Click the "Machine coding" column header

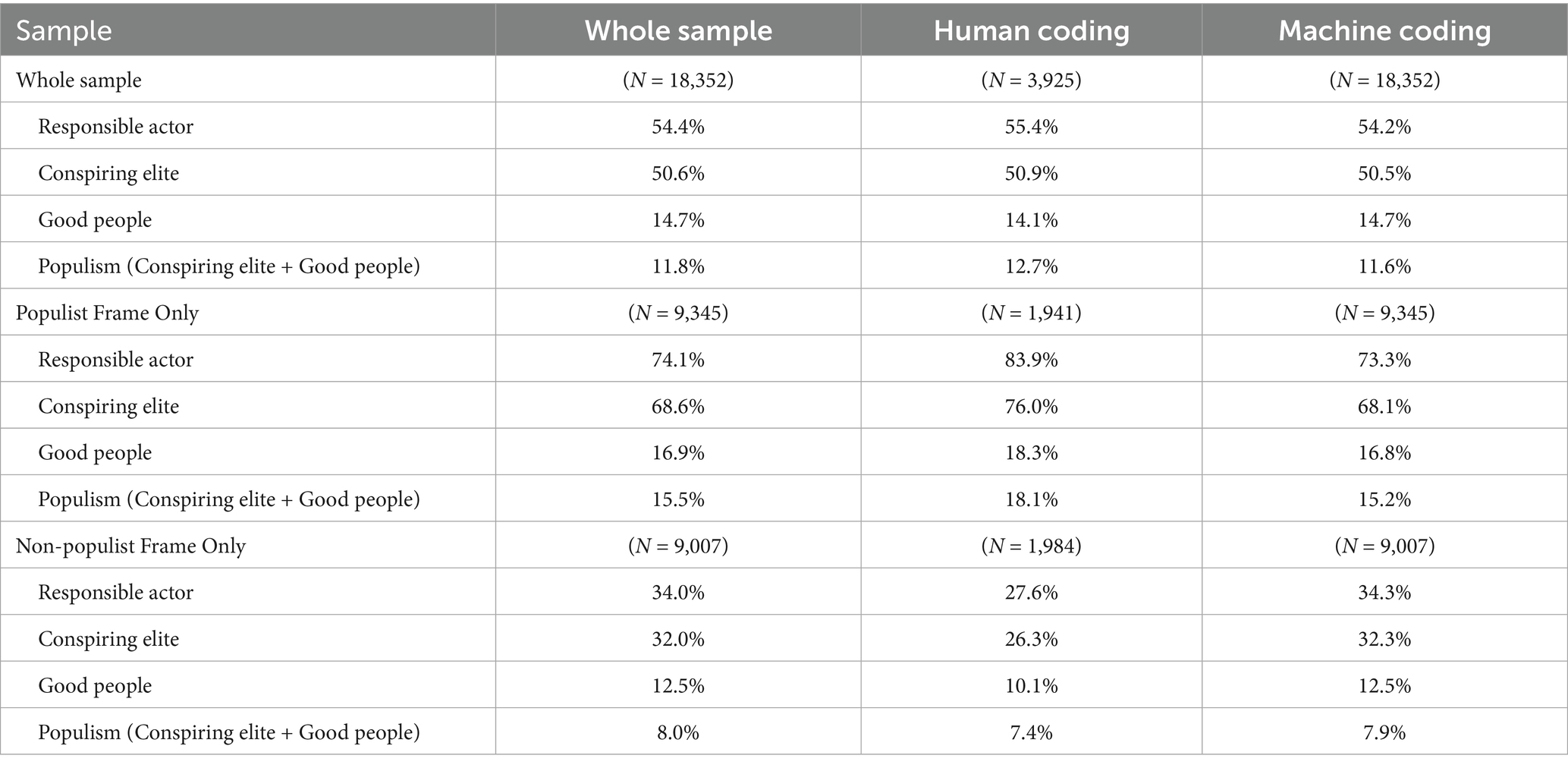1384,31
